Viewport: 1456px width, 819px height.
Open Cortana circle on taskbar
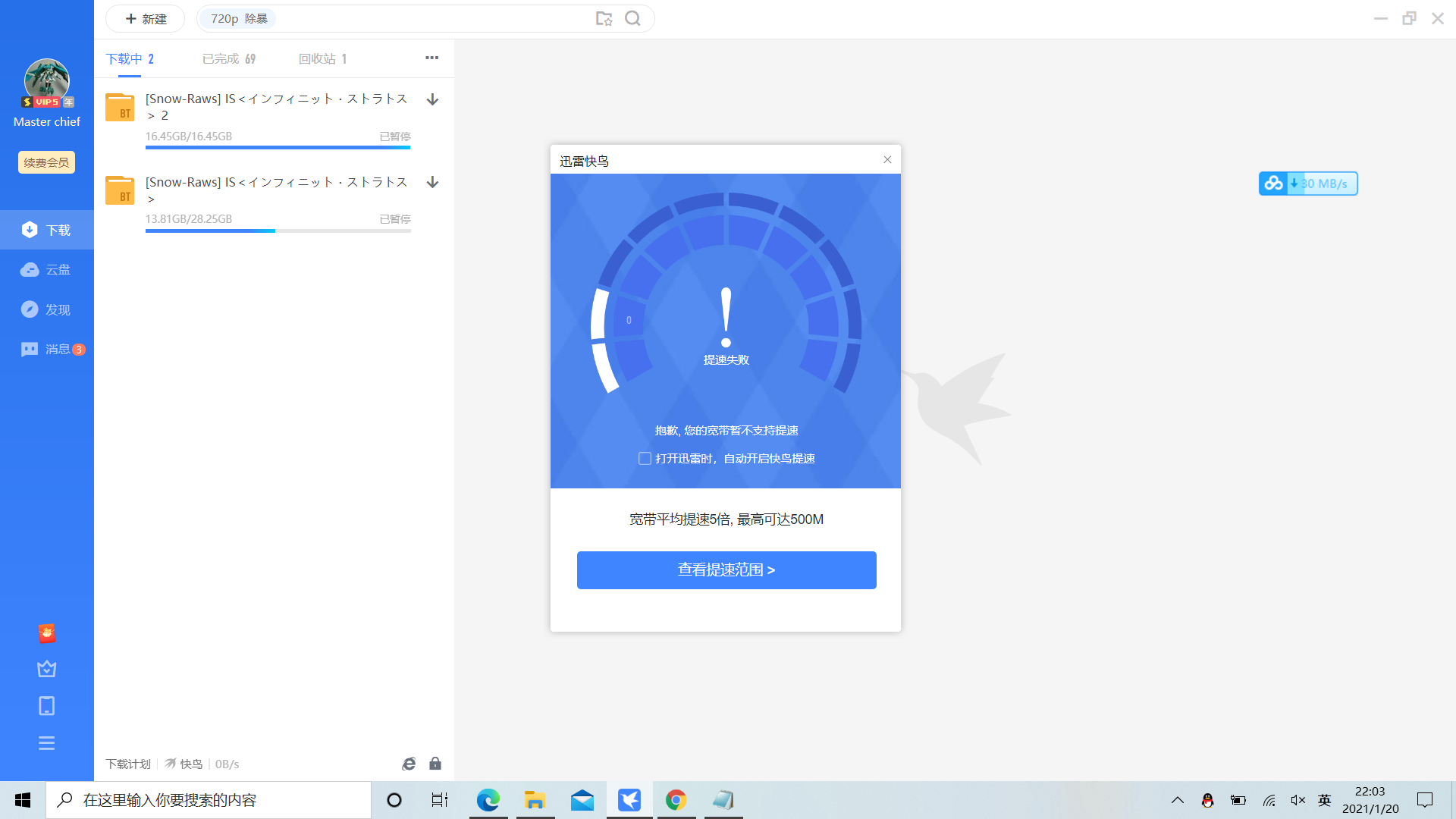pyautogui.click(x=394, y=800)
